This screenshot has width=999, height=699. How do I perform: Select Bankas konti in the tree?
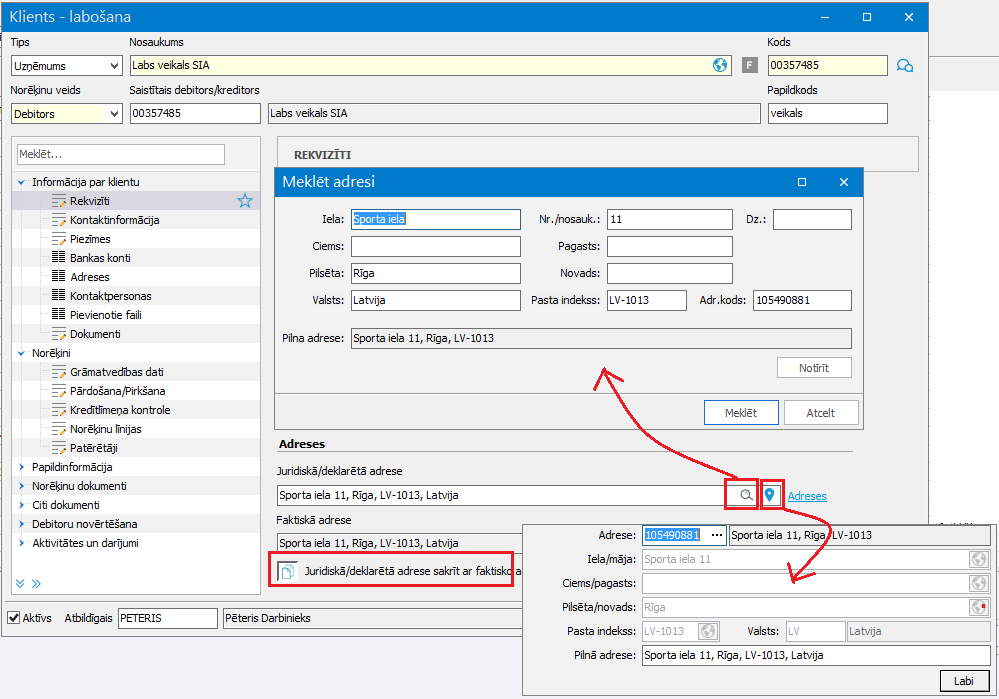pos(100,258)
